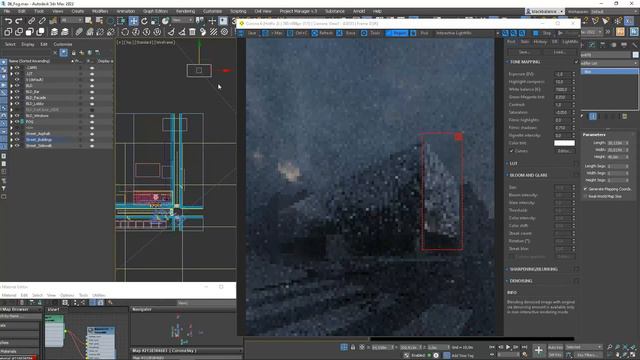Open the Modifiers menu
This screenshot has width=640, height=360.
[100, 11]
